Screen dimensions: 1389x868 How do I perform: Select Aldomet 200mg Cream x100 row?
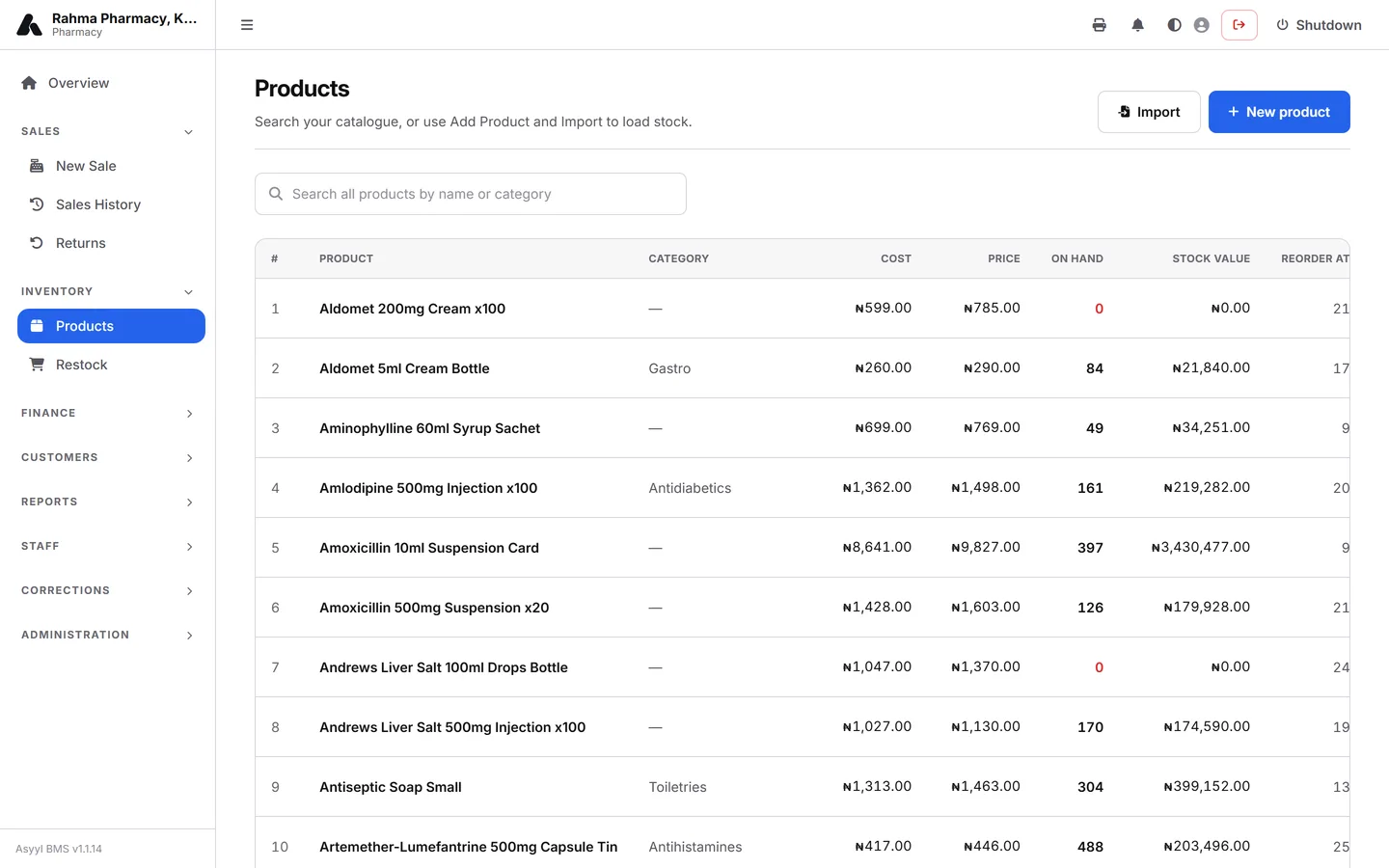pos(803,309)
